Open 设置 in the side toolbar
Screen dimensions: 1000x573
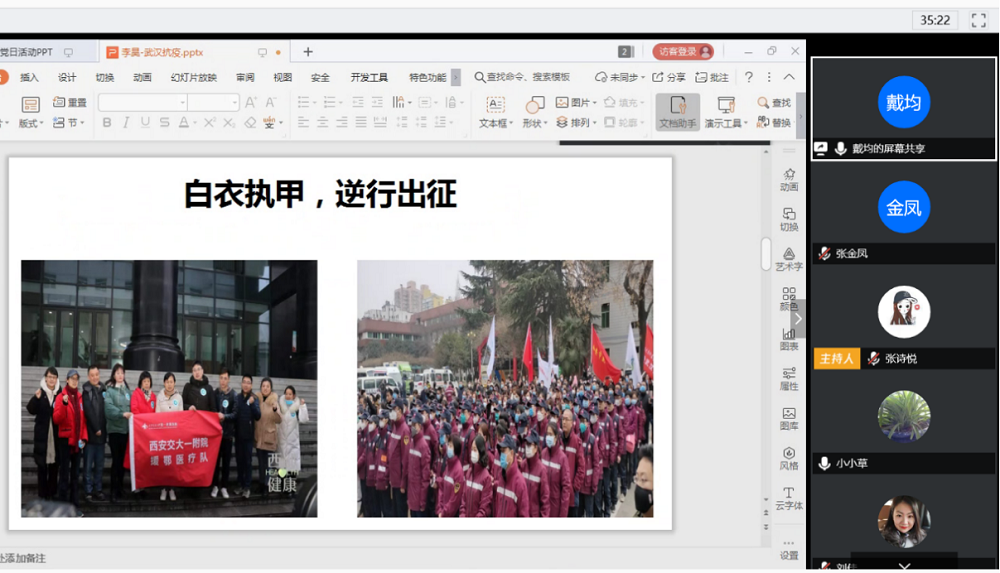(789, 549)
